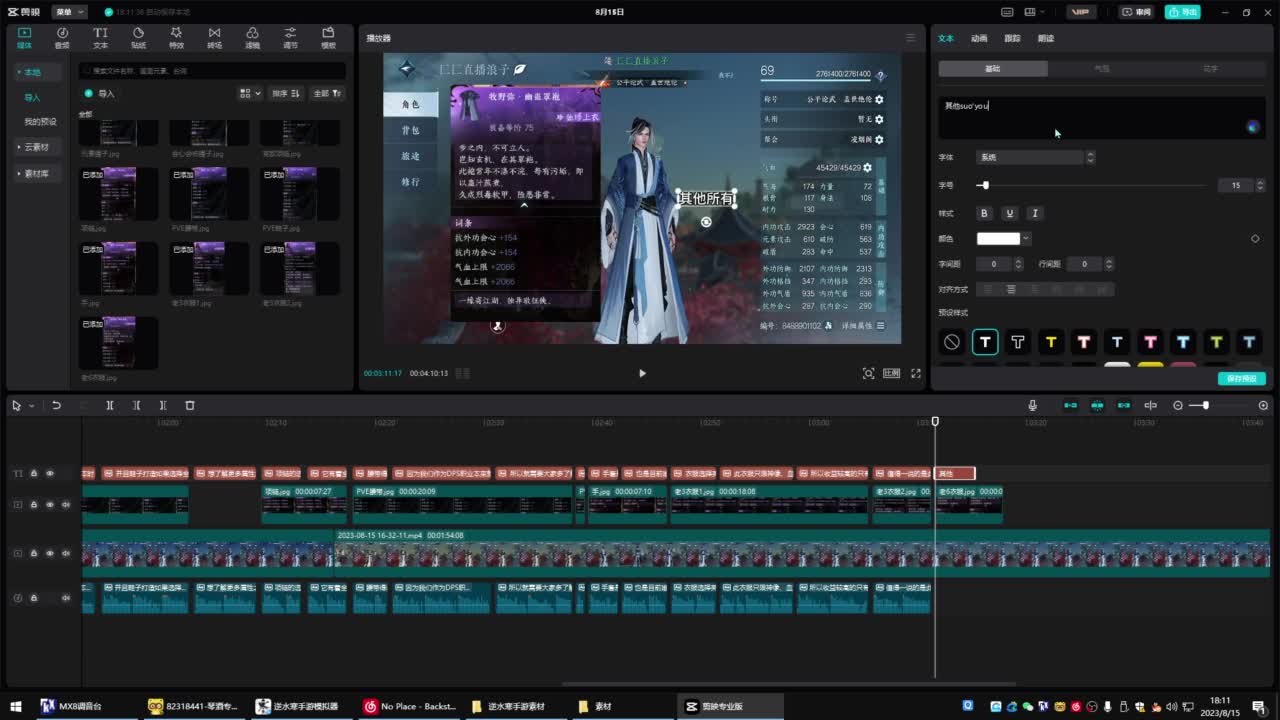
Task: Click the microphone record voiceover icon
Action: (1033, 405)
